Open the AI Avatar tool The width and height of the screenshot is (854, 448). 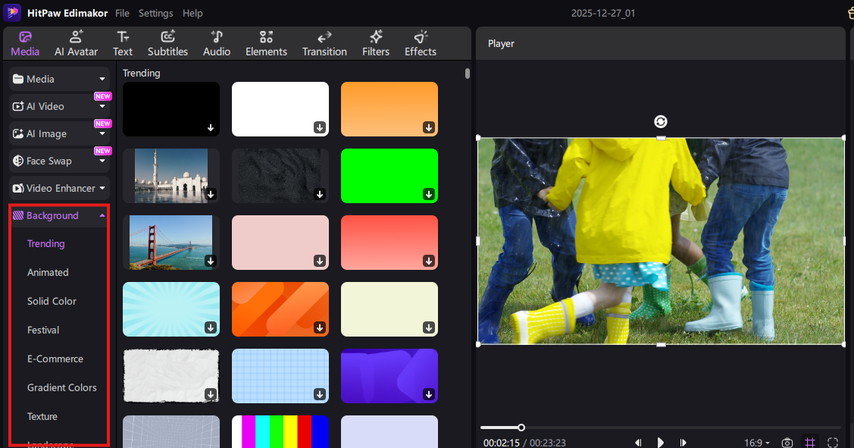click(x=76, y=44)
